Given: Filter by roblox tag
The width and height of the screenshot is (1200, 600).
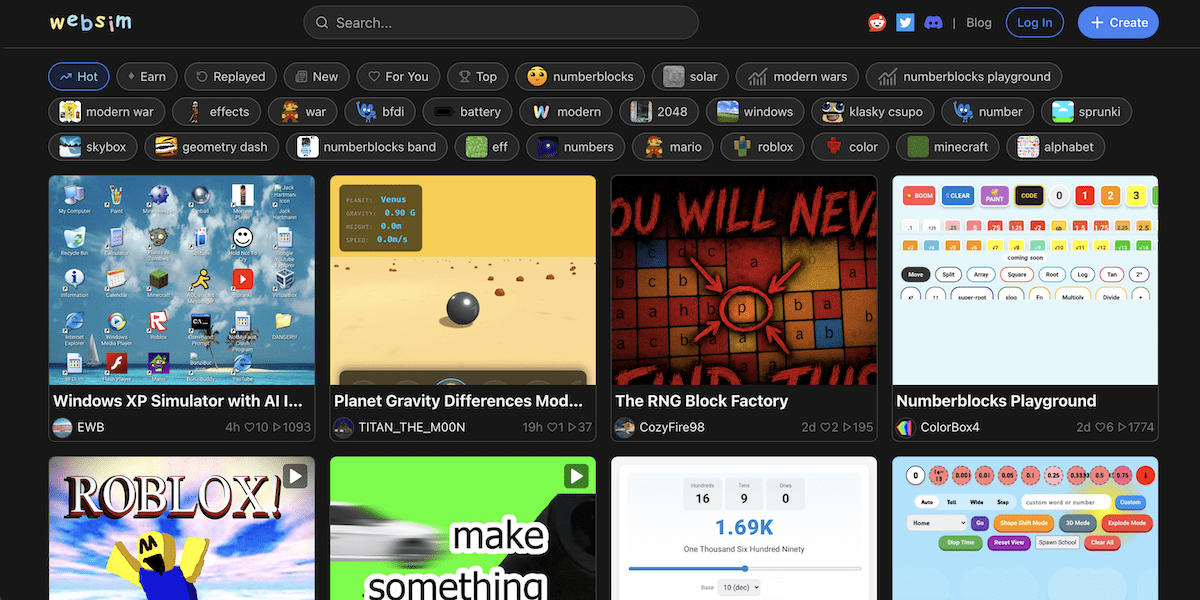Looking at the screenshot, I should [762, 146].
